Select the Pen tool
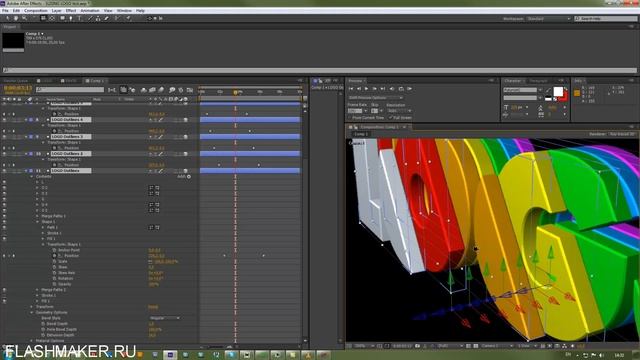 [71, 18]
